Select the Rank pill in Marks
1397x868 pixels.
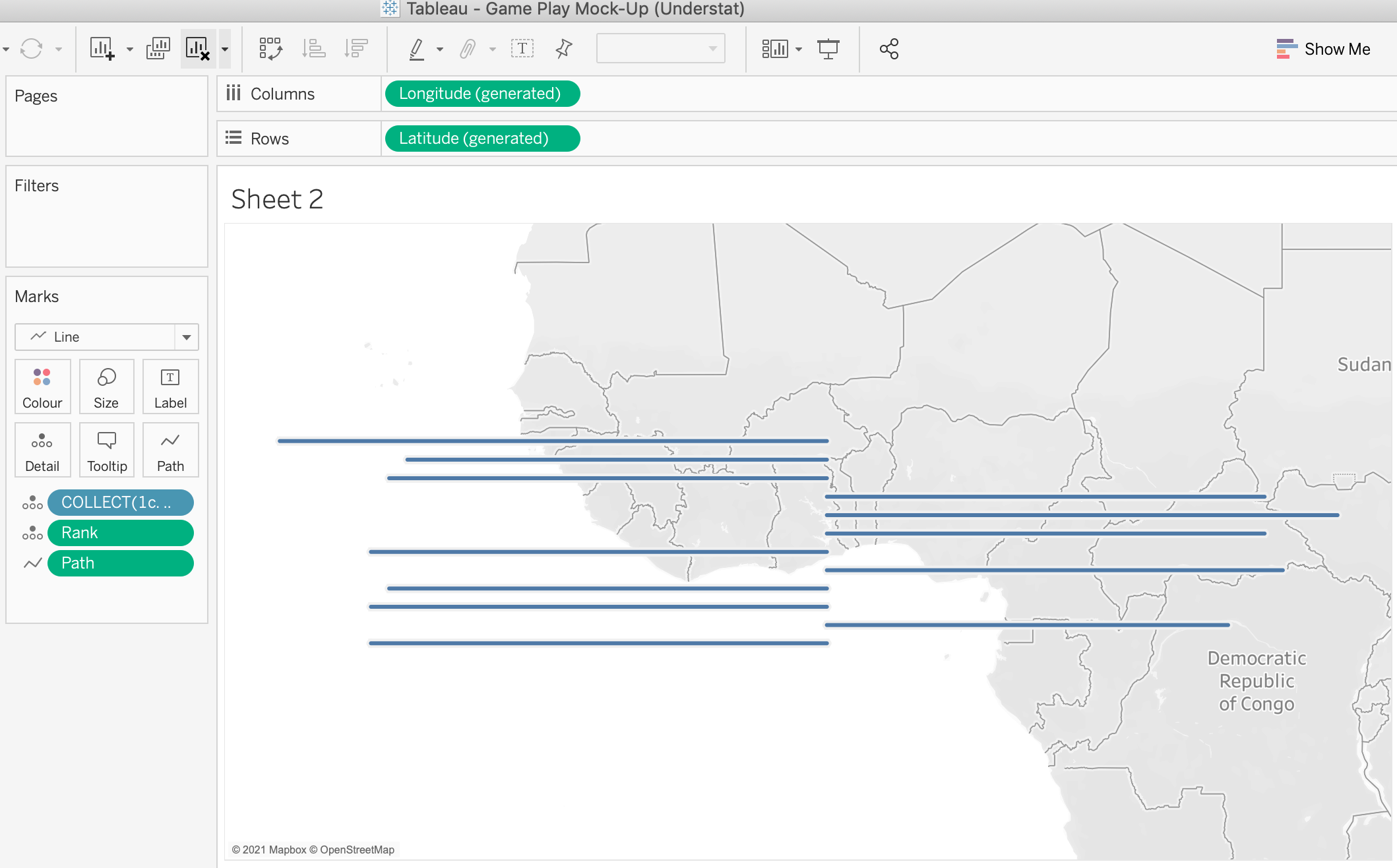(120, 533)
